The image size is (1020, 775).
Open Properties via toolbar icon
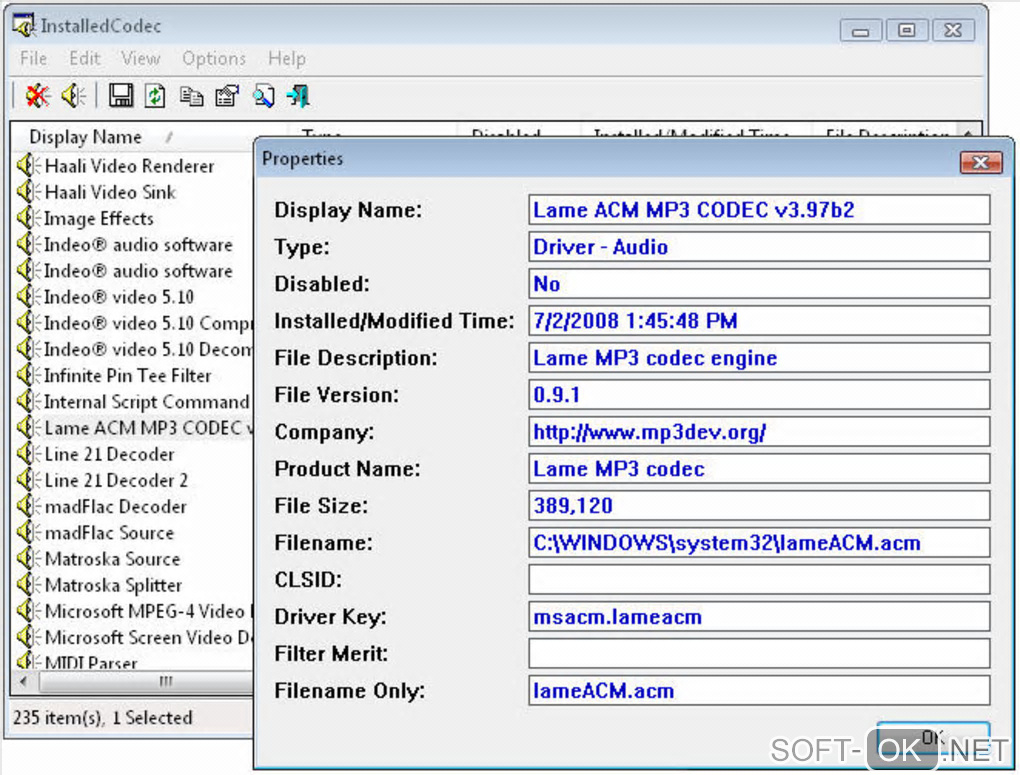coord(227,96)
